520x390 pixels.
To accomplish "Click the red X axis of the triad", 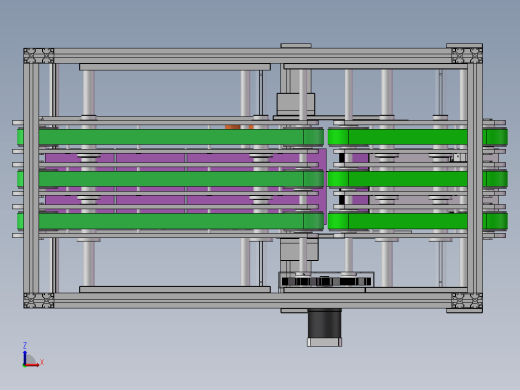I will coord(33,365).
